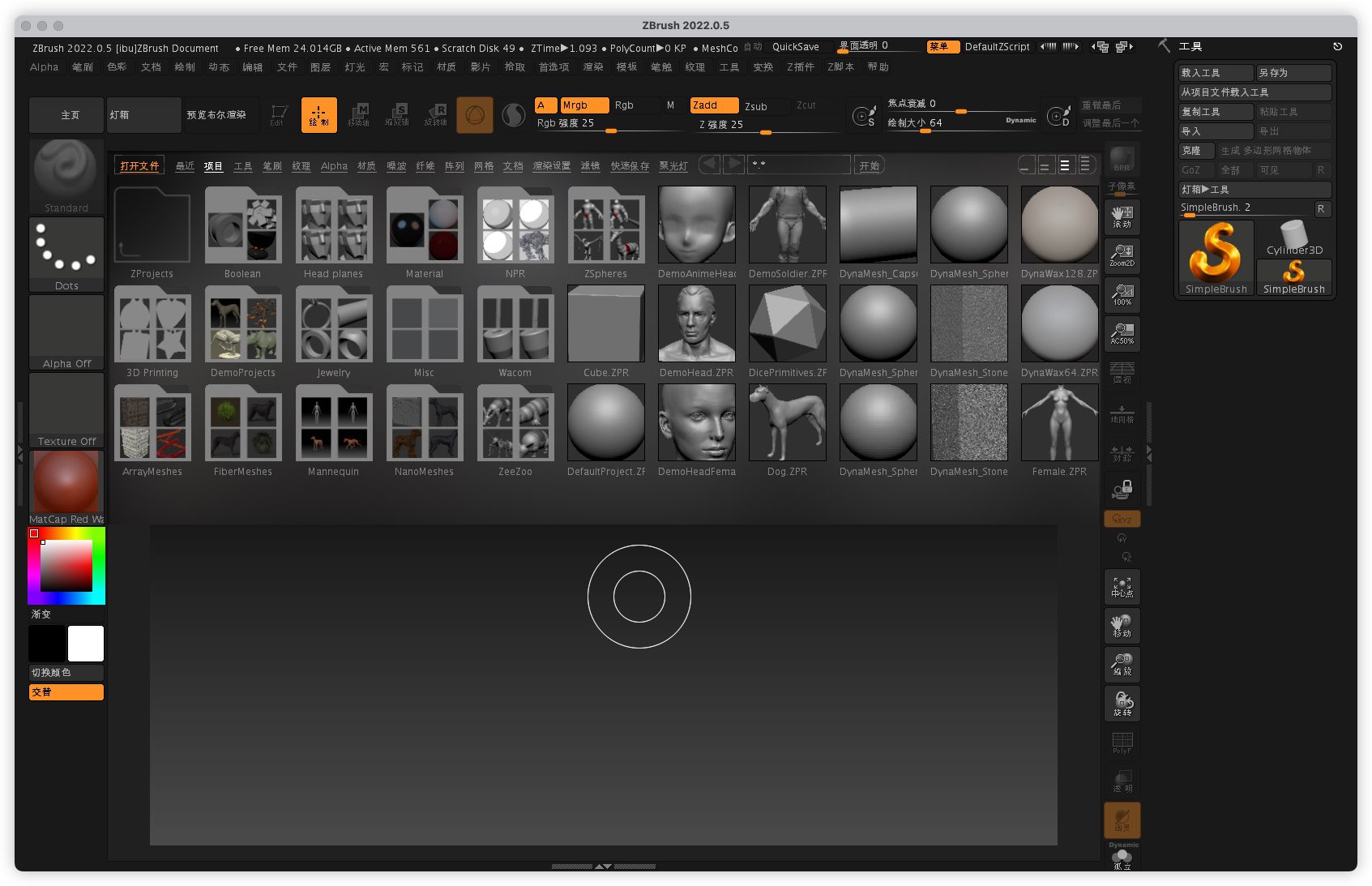Click the 滚动 (Scroll) hand icon
1372x886 pixels.
point(1122,216)
